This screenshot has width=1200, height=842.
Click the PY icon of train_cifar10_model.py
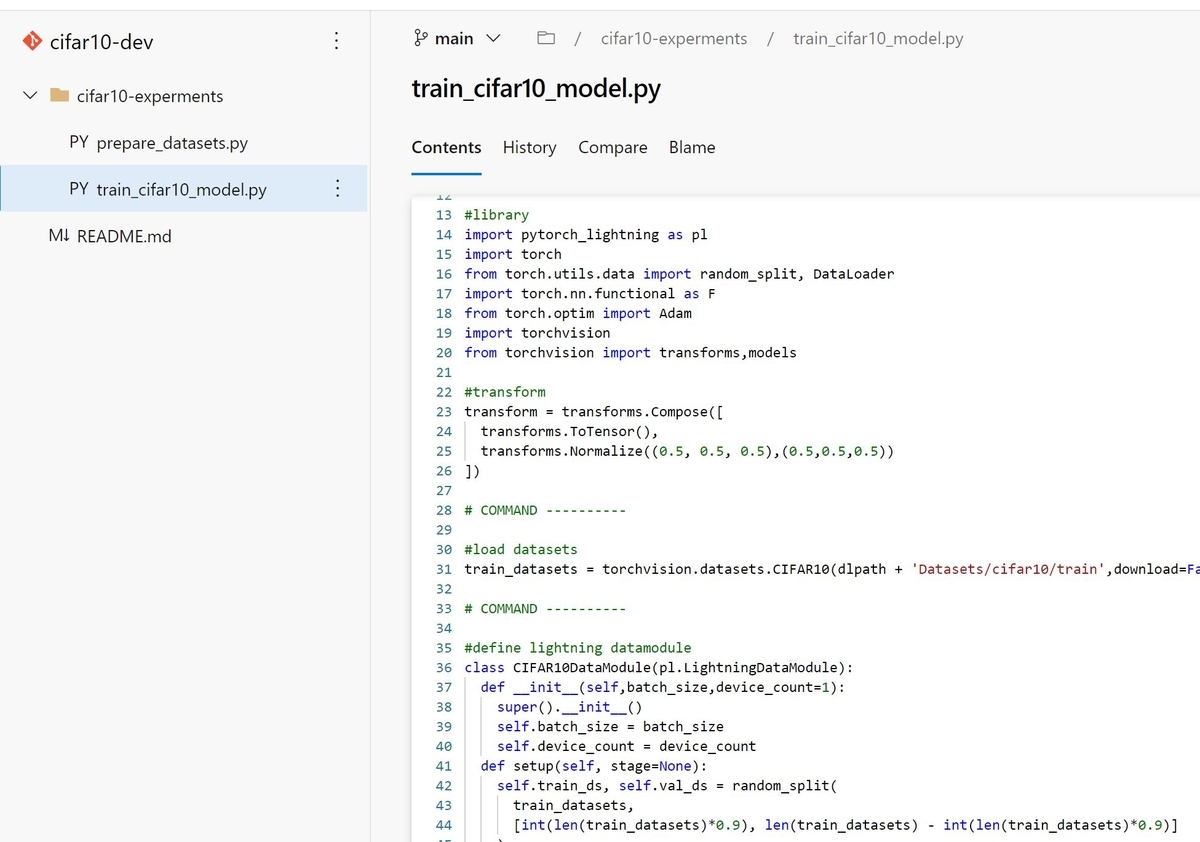tap(79, 189)
